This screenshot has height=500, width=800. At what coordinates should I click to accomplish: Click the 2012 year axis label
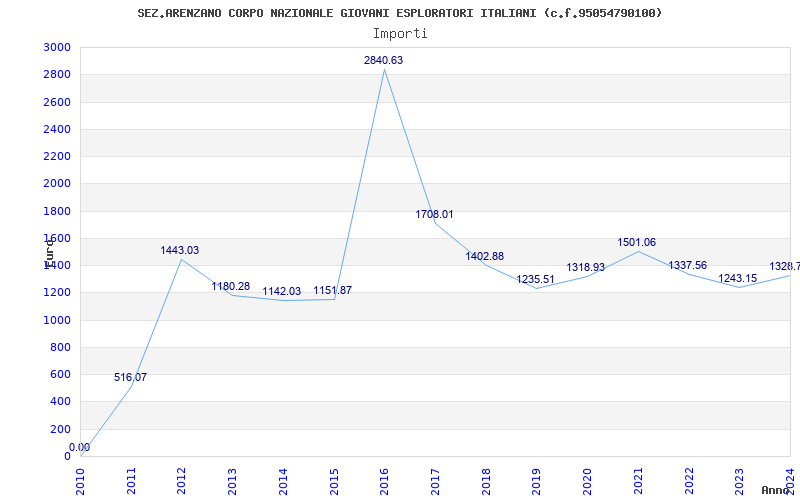point(182,478)
